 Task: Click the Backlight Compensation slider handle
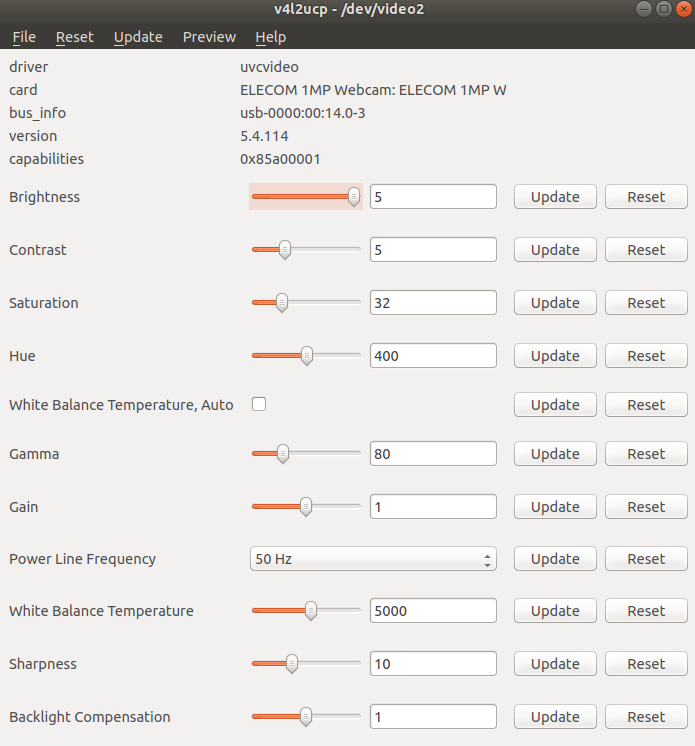(x=305, y=717)
